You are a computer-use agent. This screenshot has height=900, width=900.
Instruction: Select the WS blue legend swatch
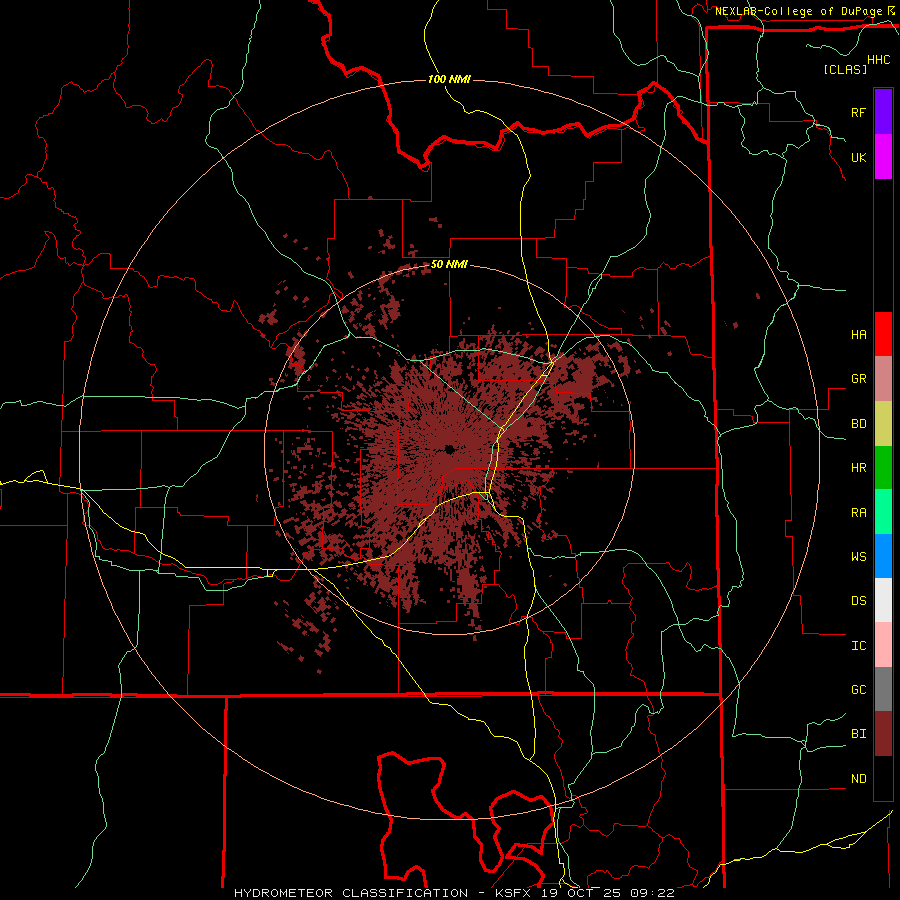click(883, 556)
